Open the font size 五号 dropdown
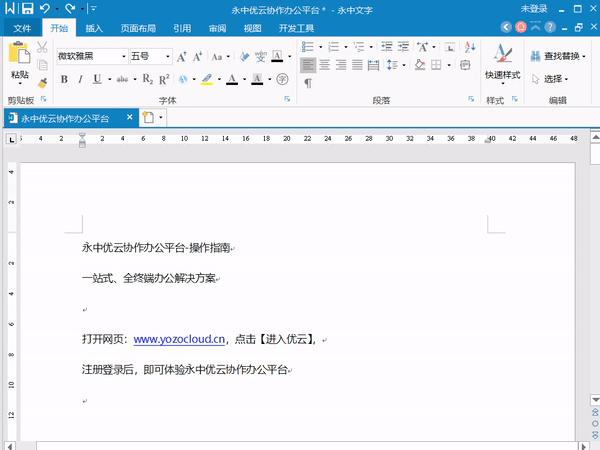This screenshot has height=450, width=600. tap(168, 57)
